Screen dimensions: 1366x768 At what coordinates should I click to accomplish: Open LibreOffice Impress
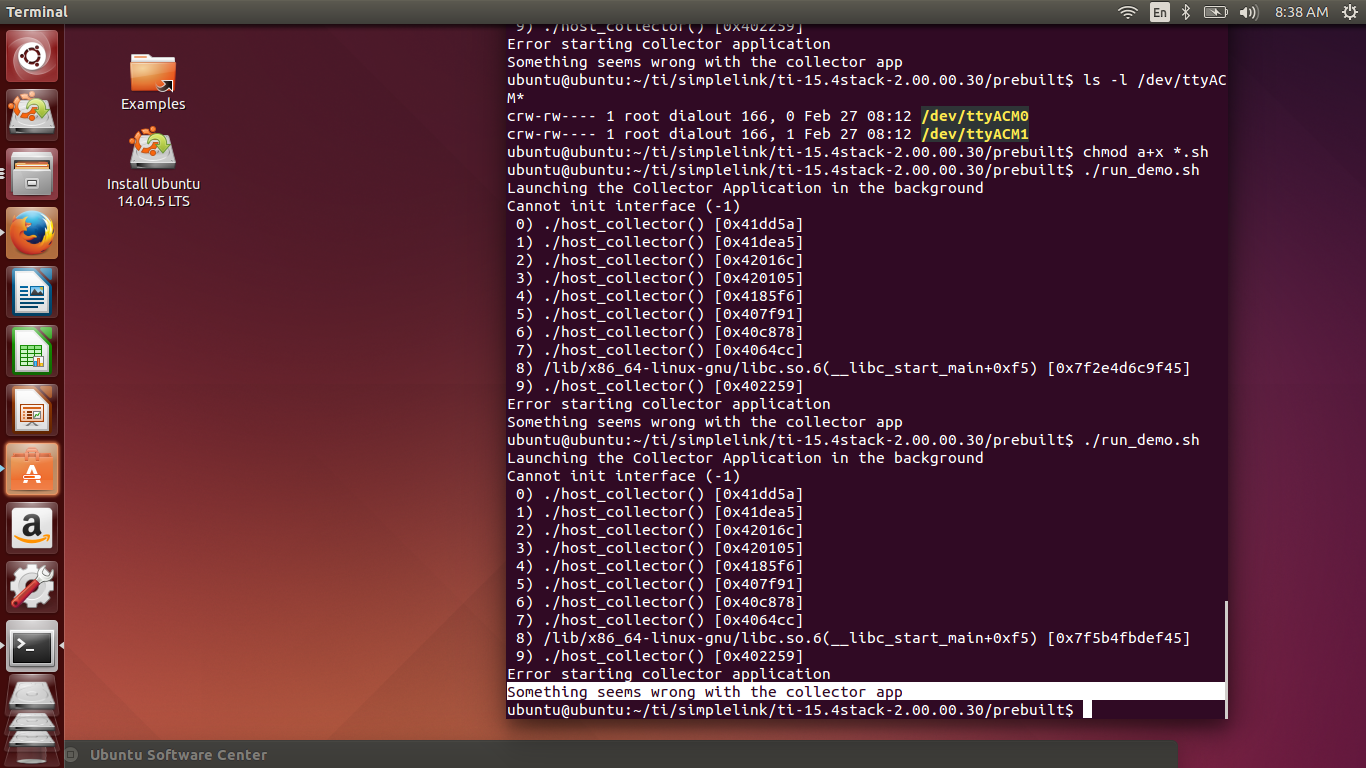coord(33,410)
